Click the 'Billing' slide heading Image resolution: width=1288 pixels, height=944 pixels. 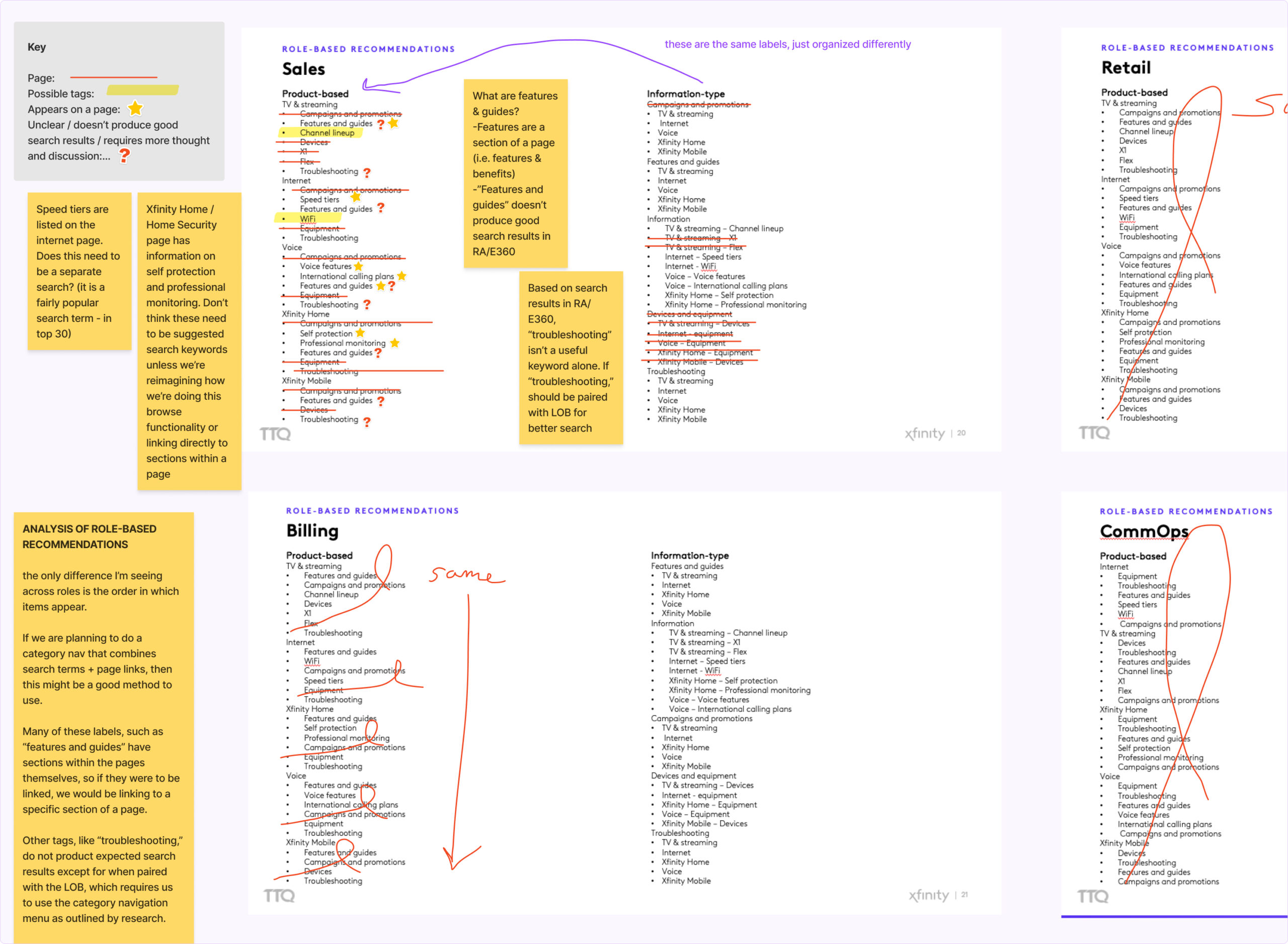pos(312,531)
